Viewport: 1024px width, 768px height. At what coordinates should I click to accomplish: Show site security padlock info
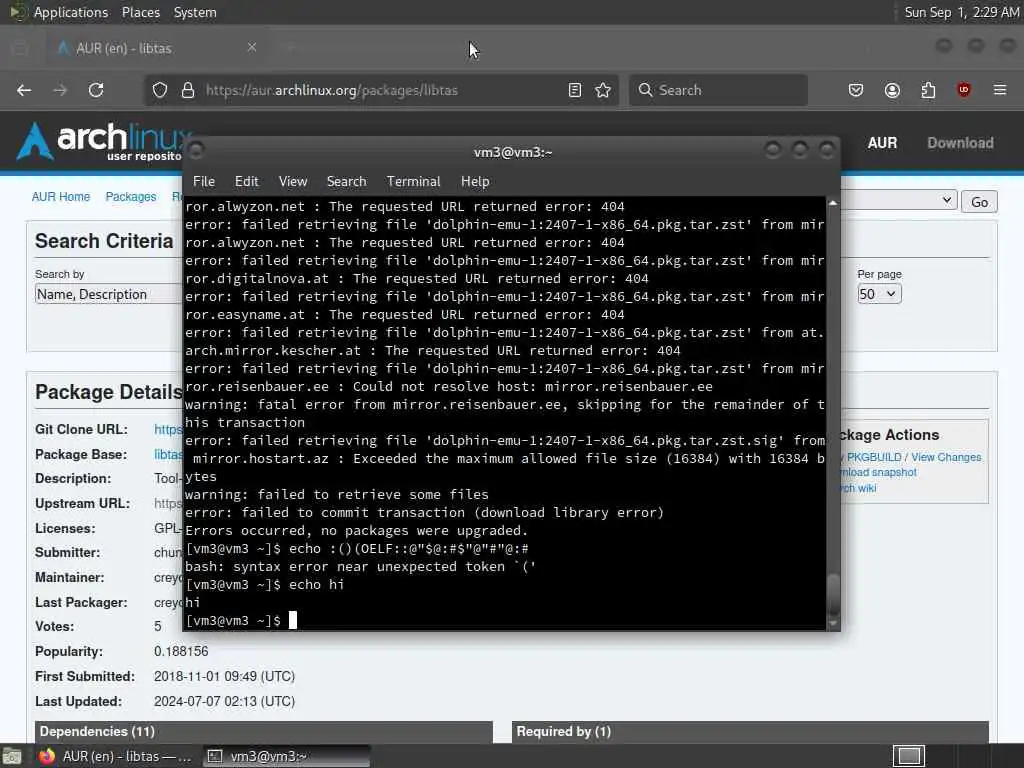(188, 90)
